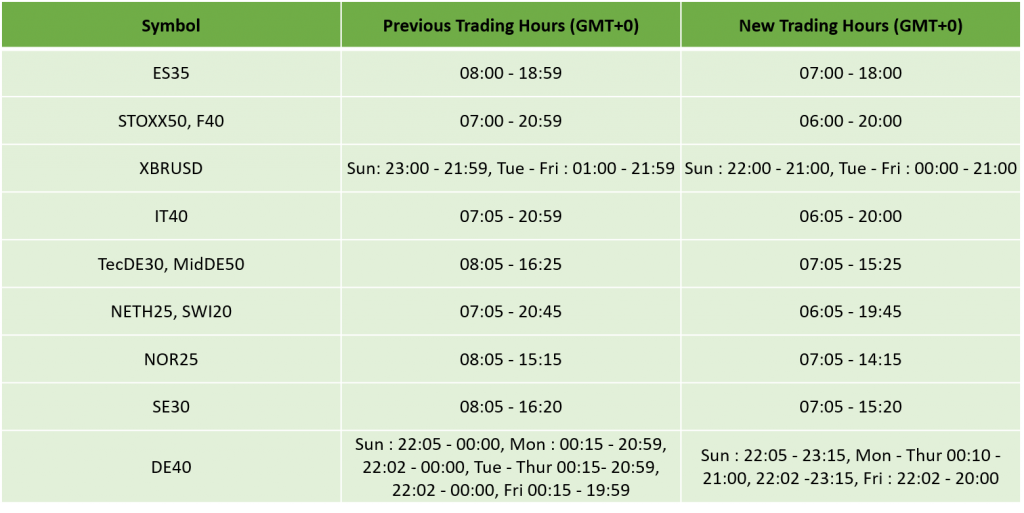1024x513 pixels.
Task: Click the NOR25 symbol cell
Action: 171,359
